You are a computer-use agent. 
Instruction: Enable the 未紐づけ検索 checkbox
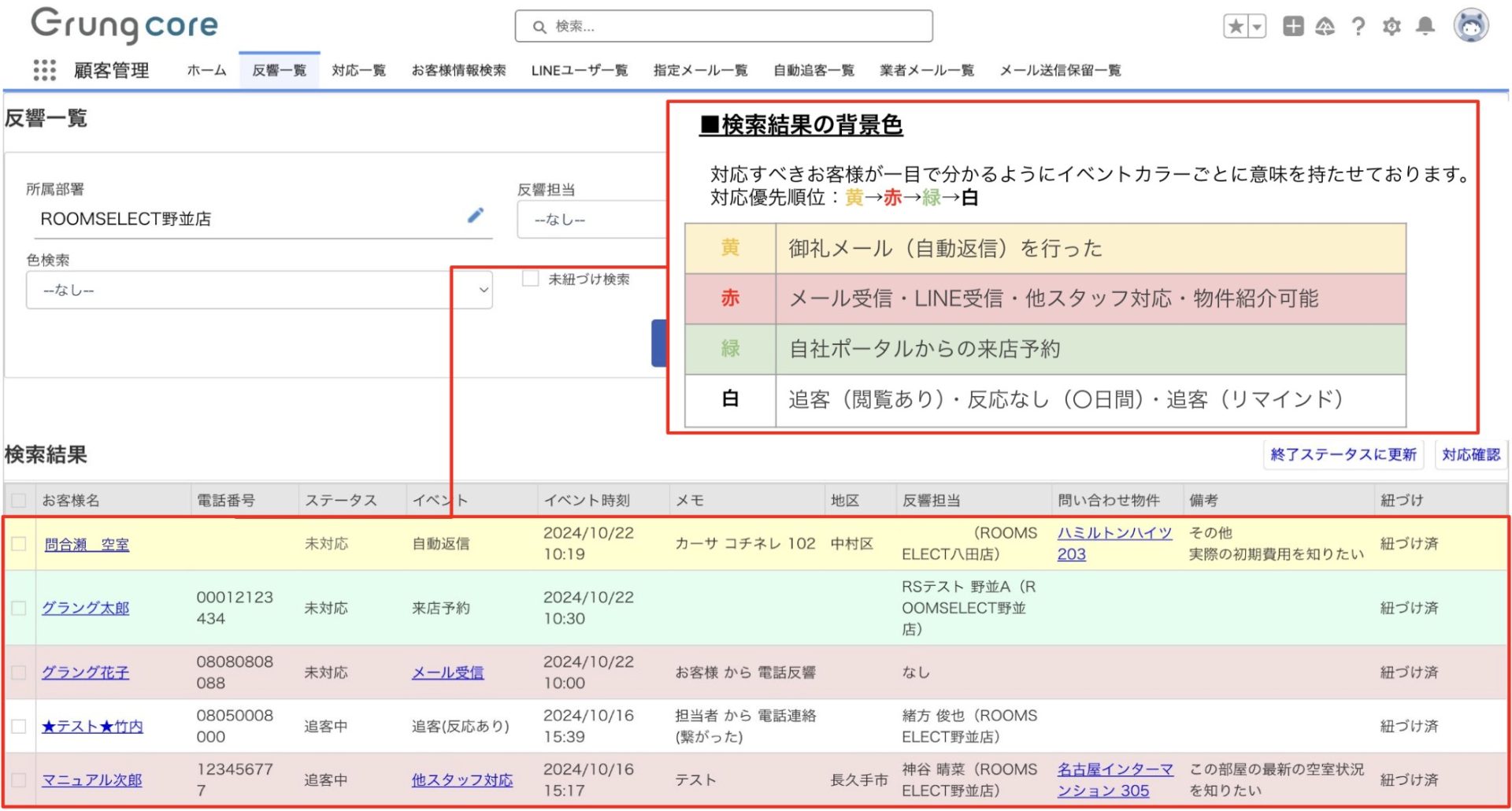pyautogui.click(x=531, y=279)
